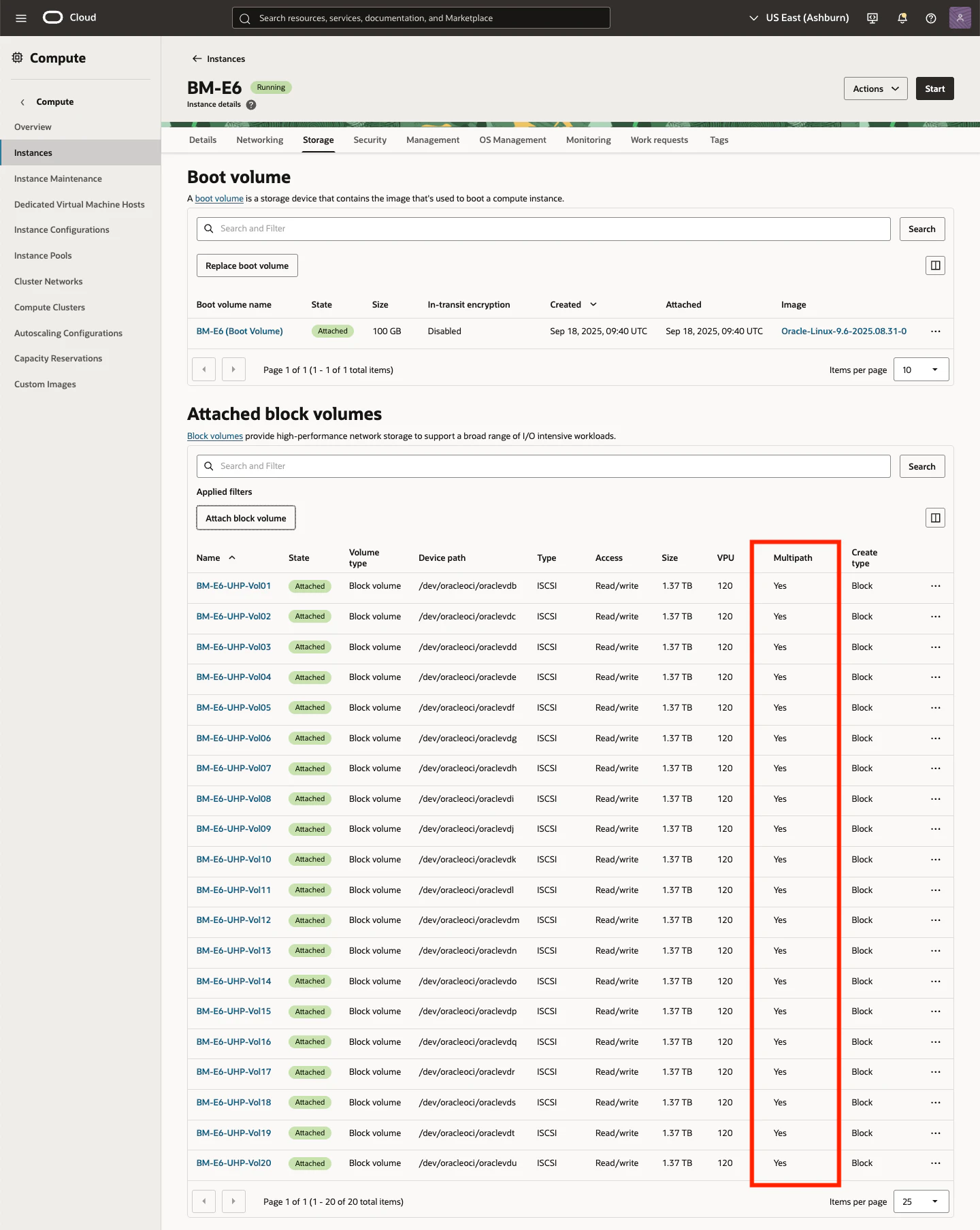
Task: Click the back chevron beside Compute in sidebar
Action: [22, 102]
